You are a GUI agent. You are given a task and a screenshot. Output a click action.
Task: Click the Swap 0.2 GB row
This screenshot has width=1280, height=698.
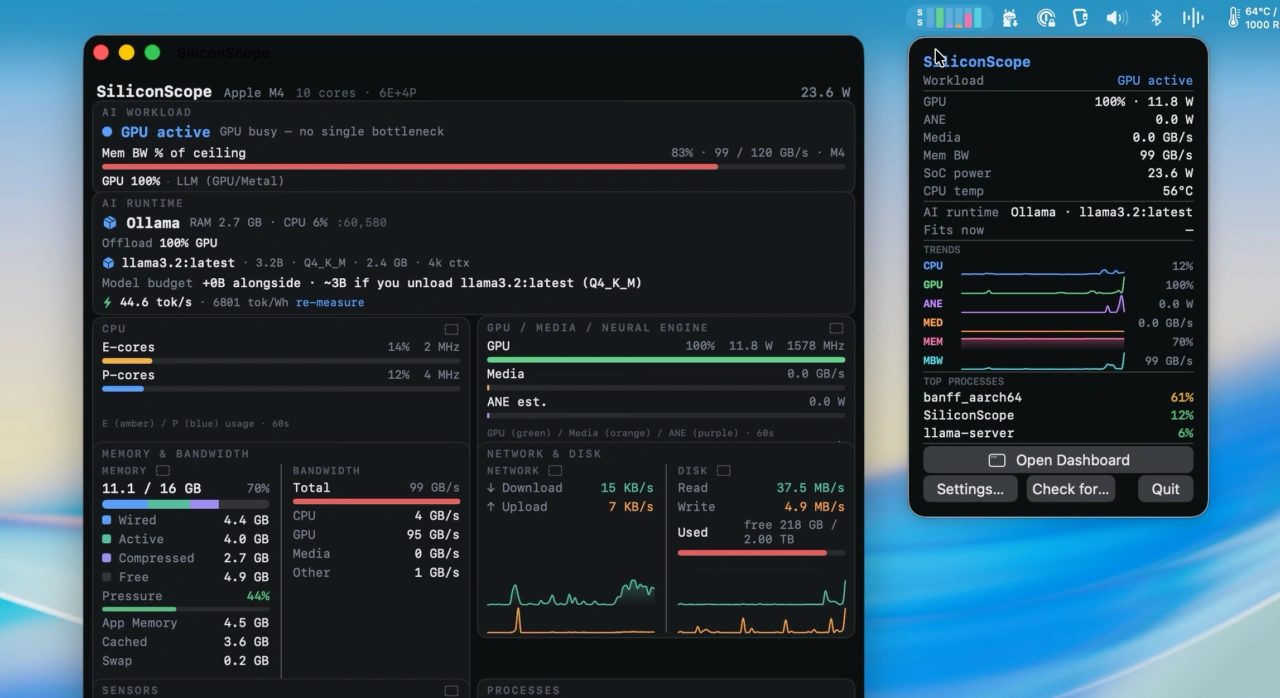coord(185,661)
